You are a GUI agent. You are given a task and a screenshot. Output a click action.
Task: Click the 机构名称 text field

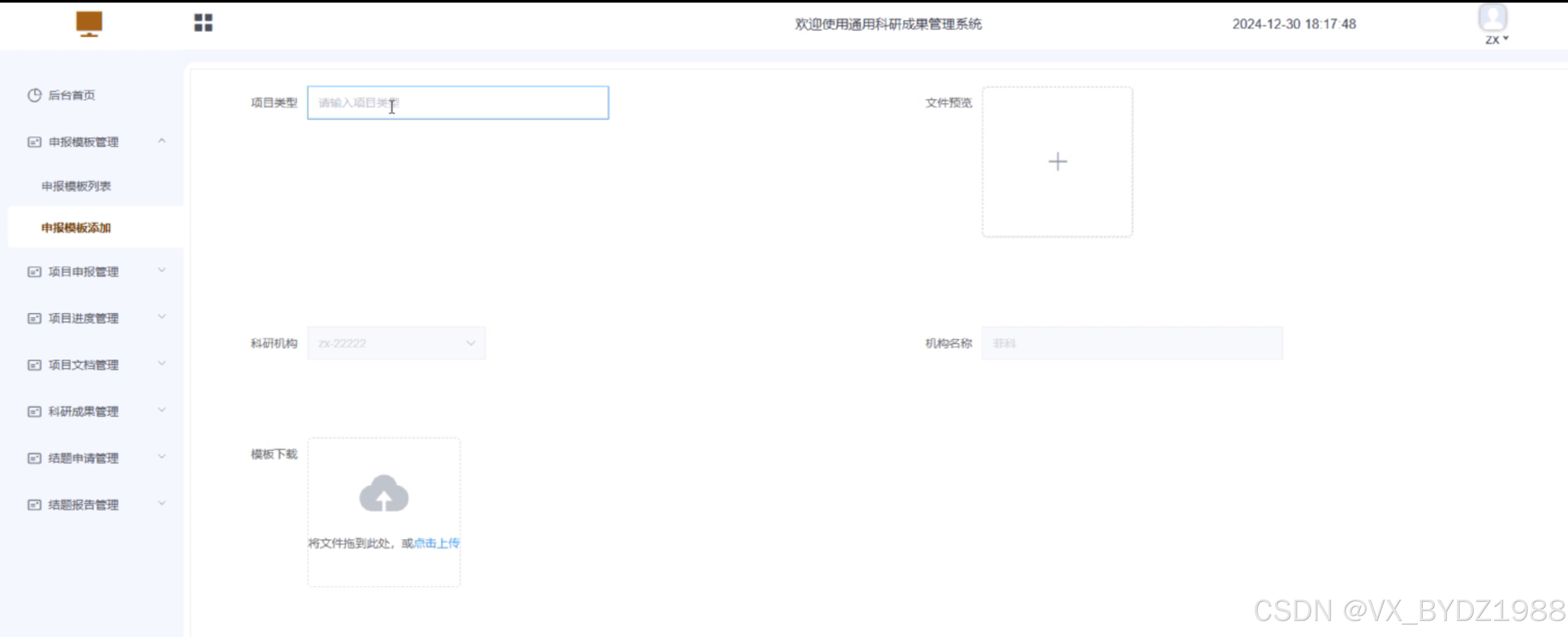click(1131, 343)
